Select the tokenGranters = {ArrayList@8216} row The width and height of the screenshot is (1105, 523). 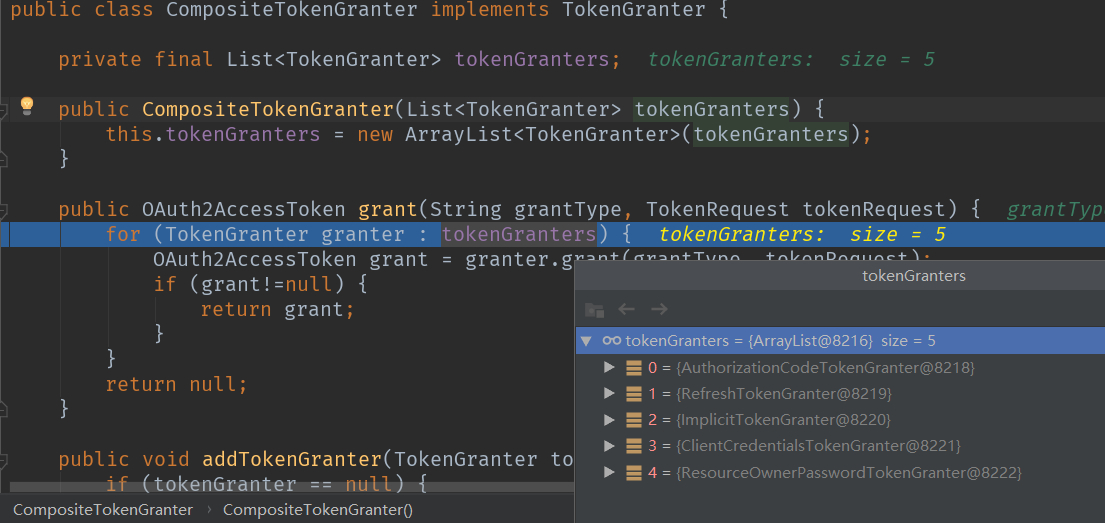coord(840,340)
